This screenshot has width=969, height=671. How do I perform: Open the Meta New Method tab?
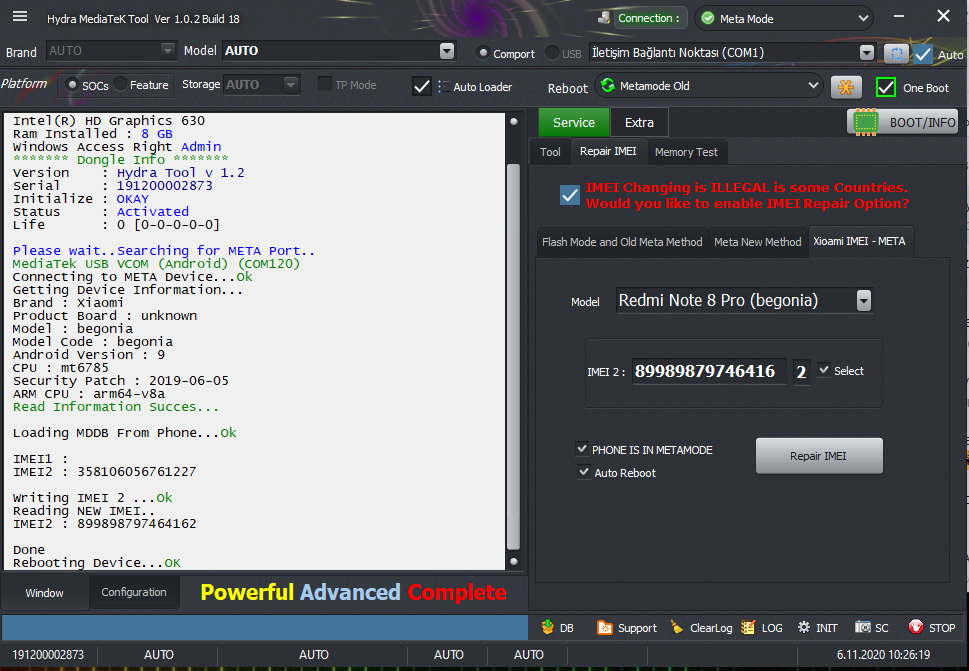(758, 242)
